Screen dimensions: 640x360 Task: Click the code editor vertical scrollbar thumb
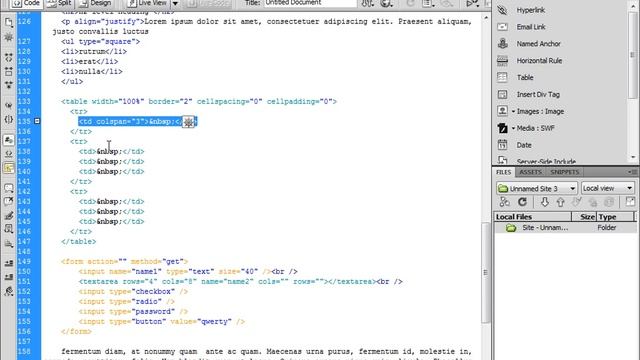pyautogui.click(x=485, y=273)
